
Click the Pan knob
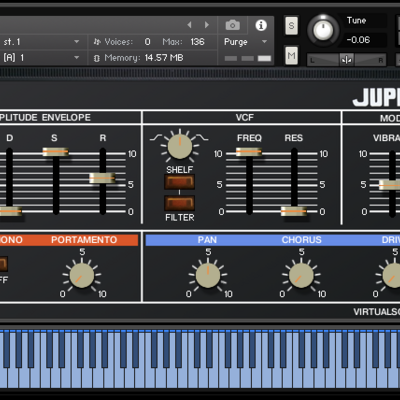(208, 275)
